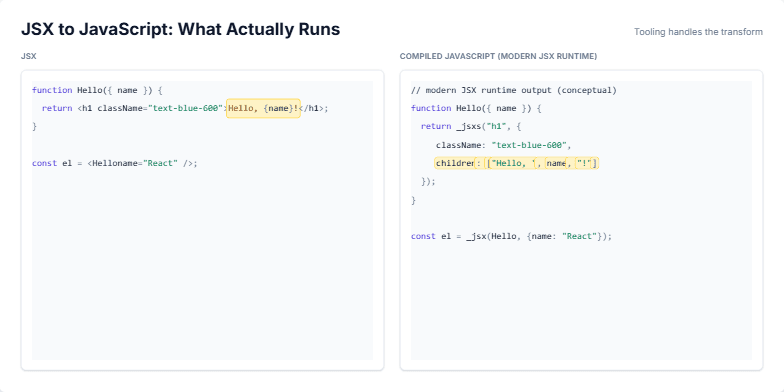Click the line className: "text-blue-600", in compiled panel
Screen dimensions: 784x392
pos(504,145)
